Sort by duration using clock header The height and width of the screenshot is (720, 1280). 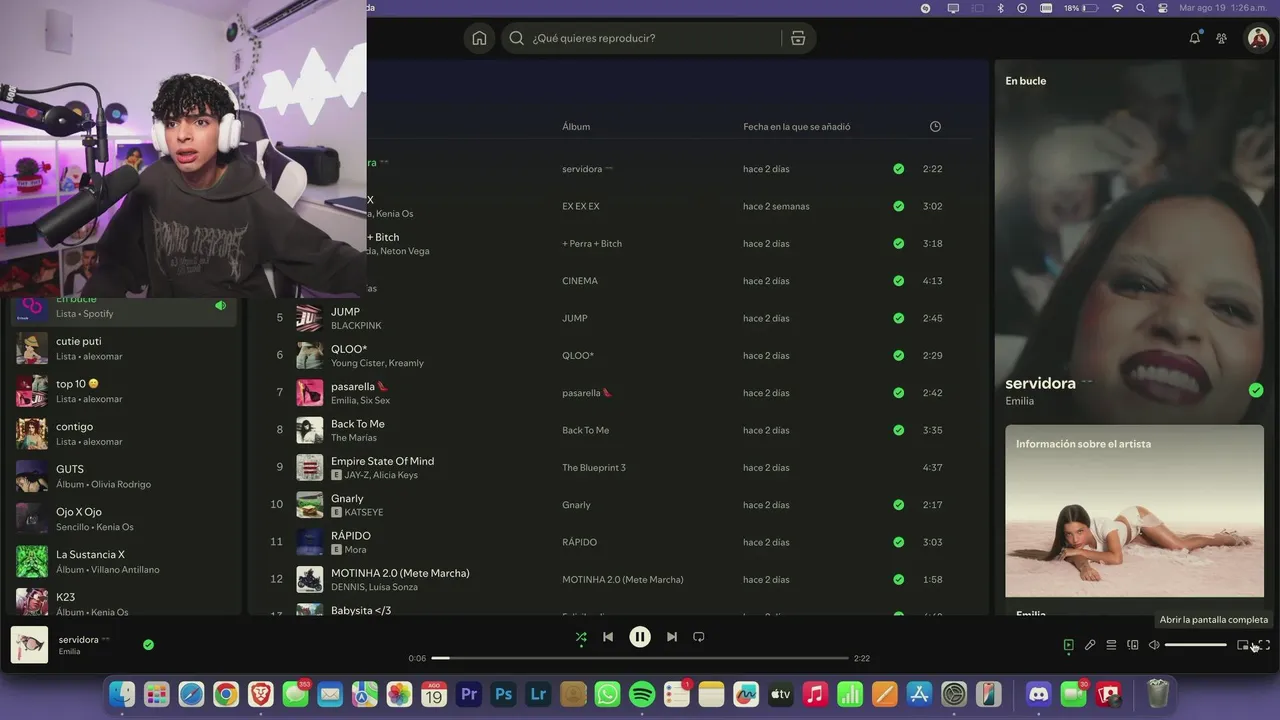point(935,126)
